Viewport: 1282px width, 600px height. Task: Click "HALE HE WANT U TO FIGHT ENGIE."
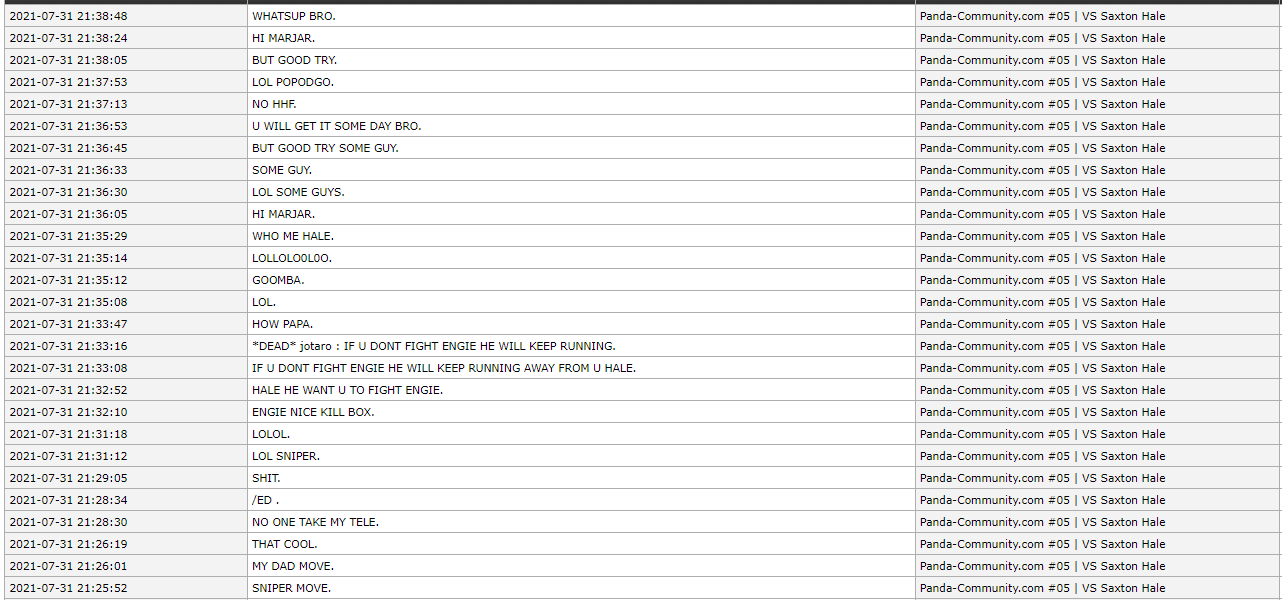coord(347,390)
